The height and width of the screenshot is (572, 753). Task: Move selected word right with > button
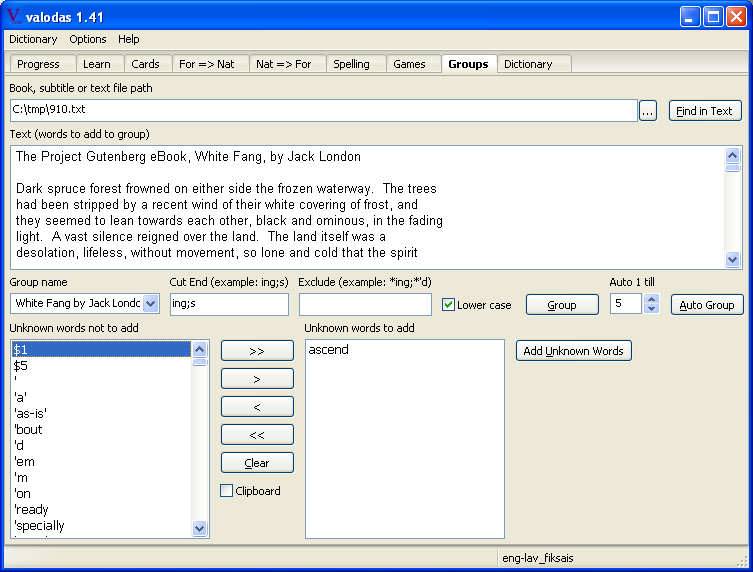click(257, 379)
